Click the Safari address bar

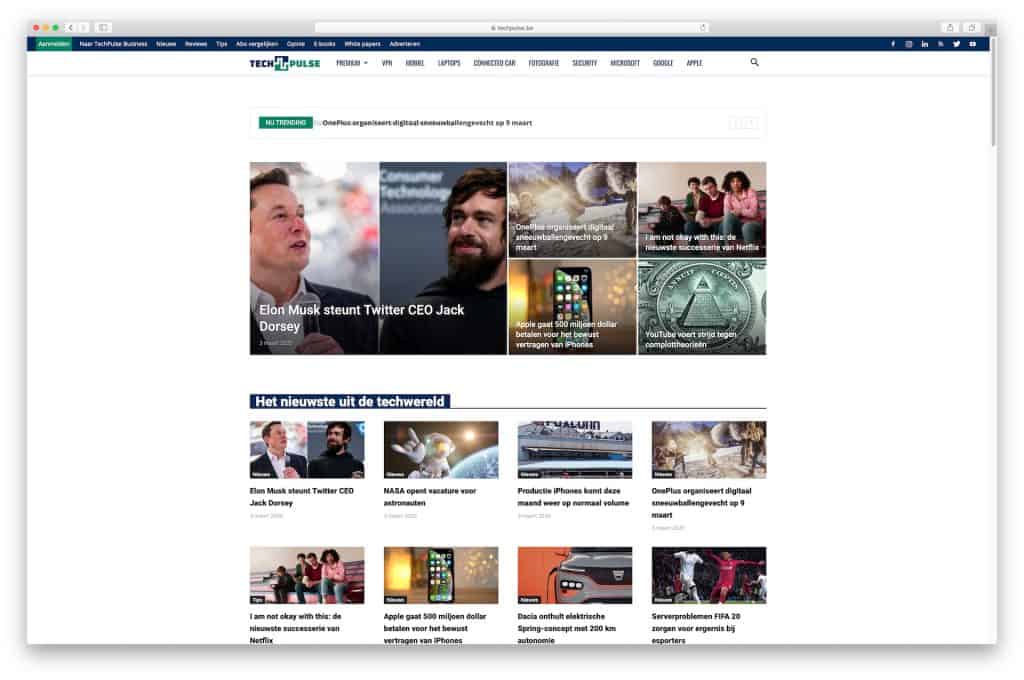511,28
